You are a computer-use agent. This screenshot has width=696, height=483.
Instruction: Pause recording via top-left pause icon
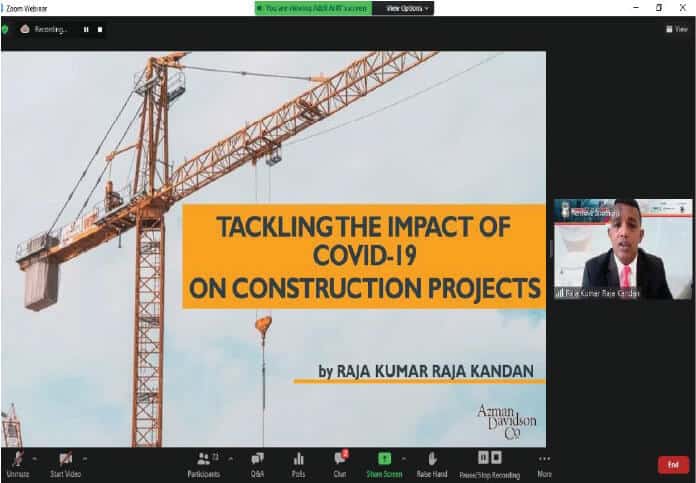[86, 29]
